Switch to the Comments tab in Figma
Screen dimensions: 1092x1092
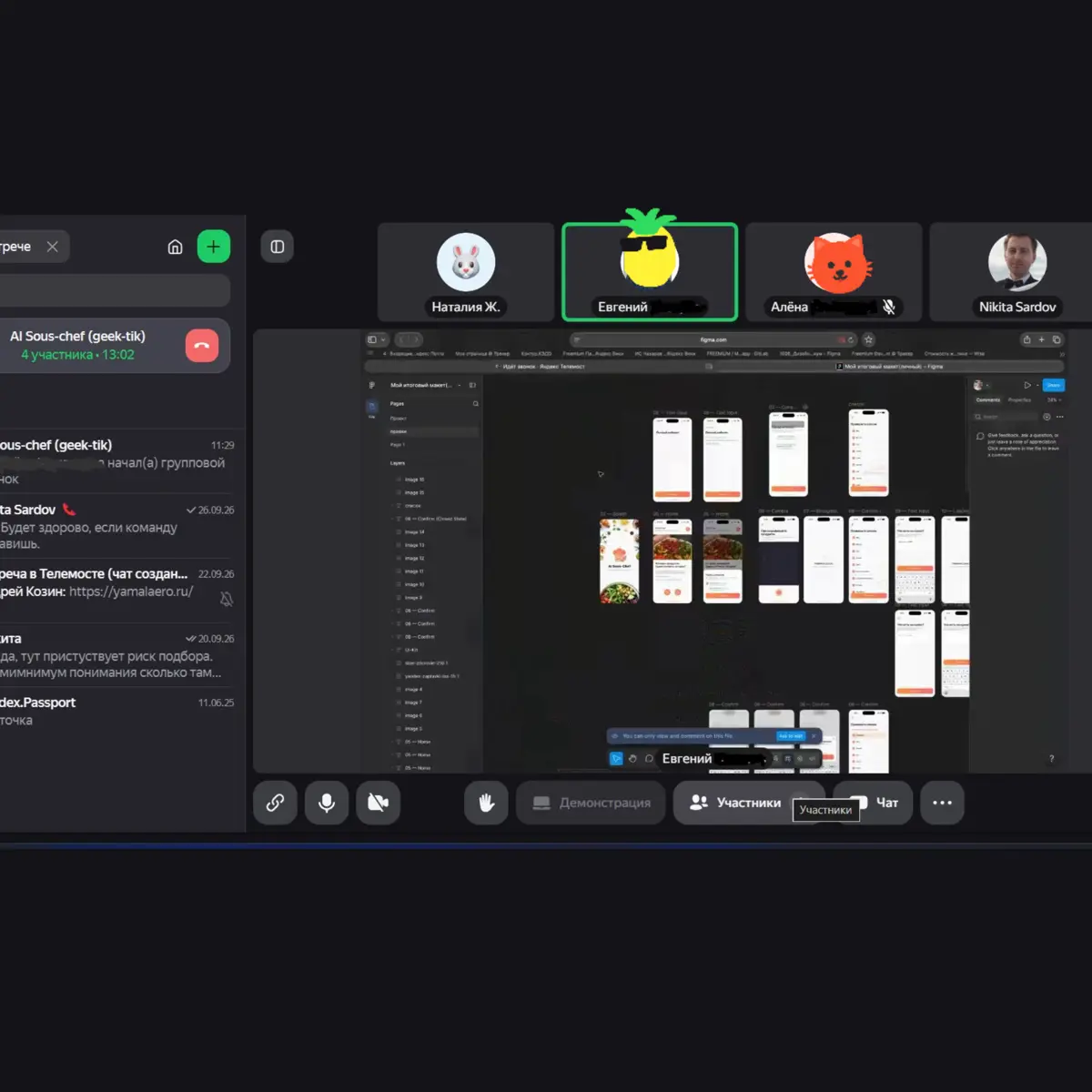tap(988, 399)
